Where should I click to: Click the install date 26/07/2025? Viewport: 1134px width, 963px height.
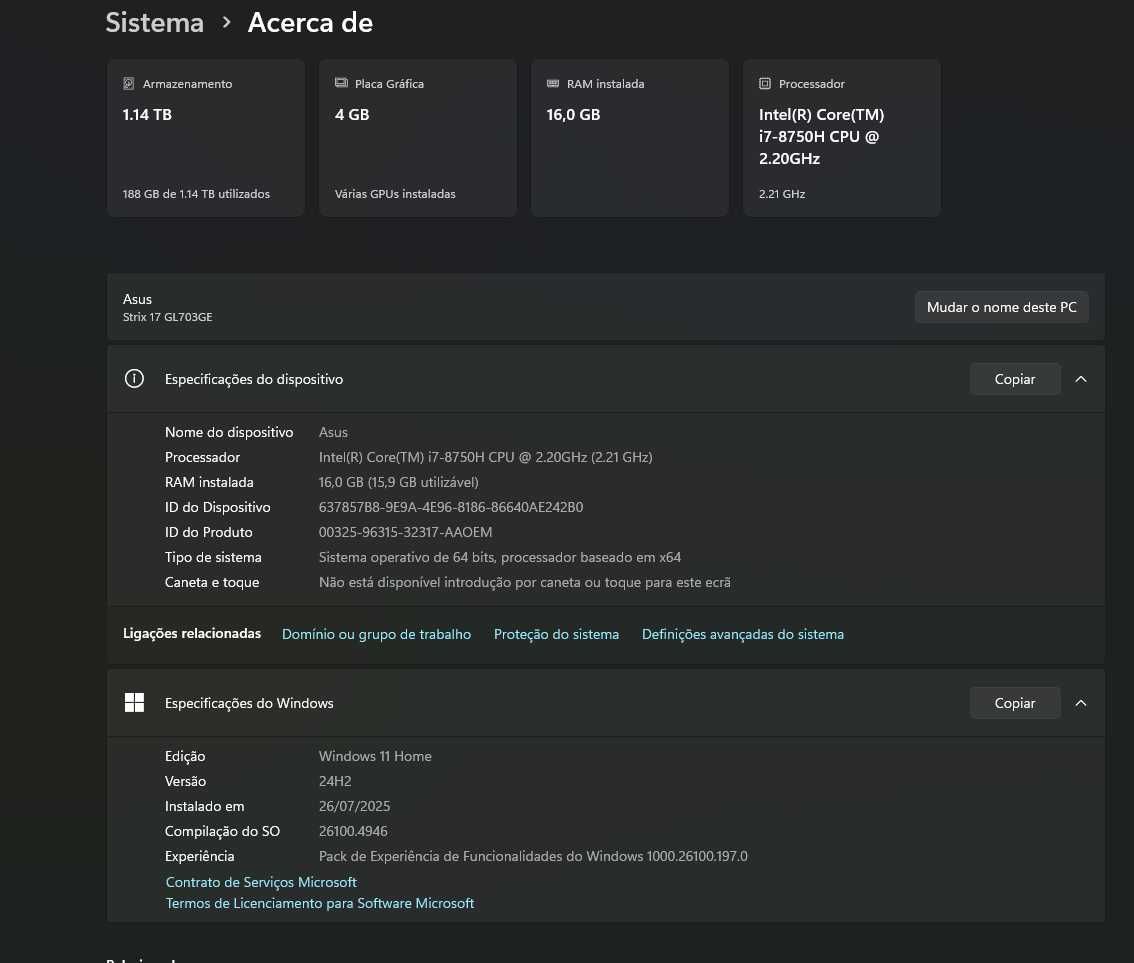(x=354, y=806)
